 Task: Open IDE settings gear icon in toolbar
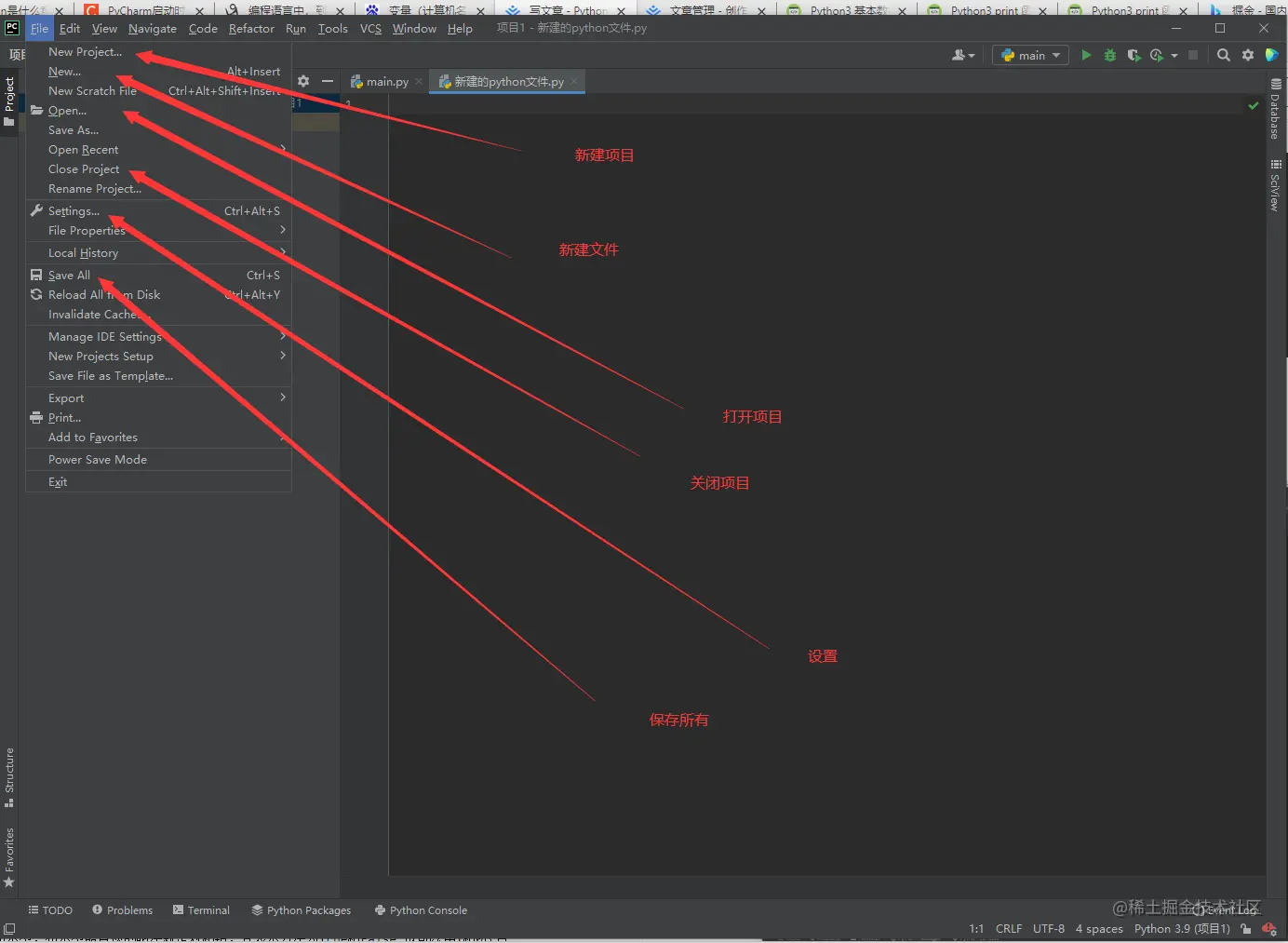coord(1248,56)
